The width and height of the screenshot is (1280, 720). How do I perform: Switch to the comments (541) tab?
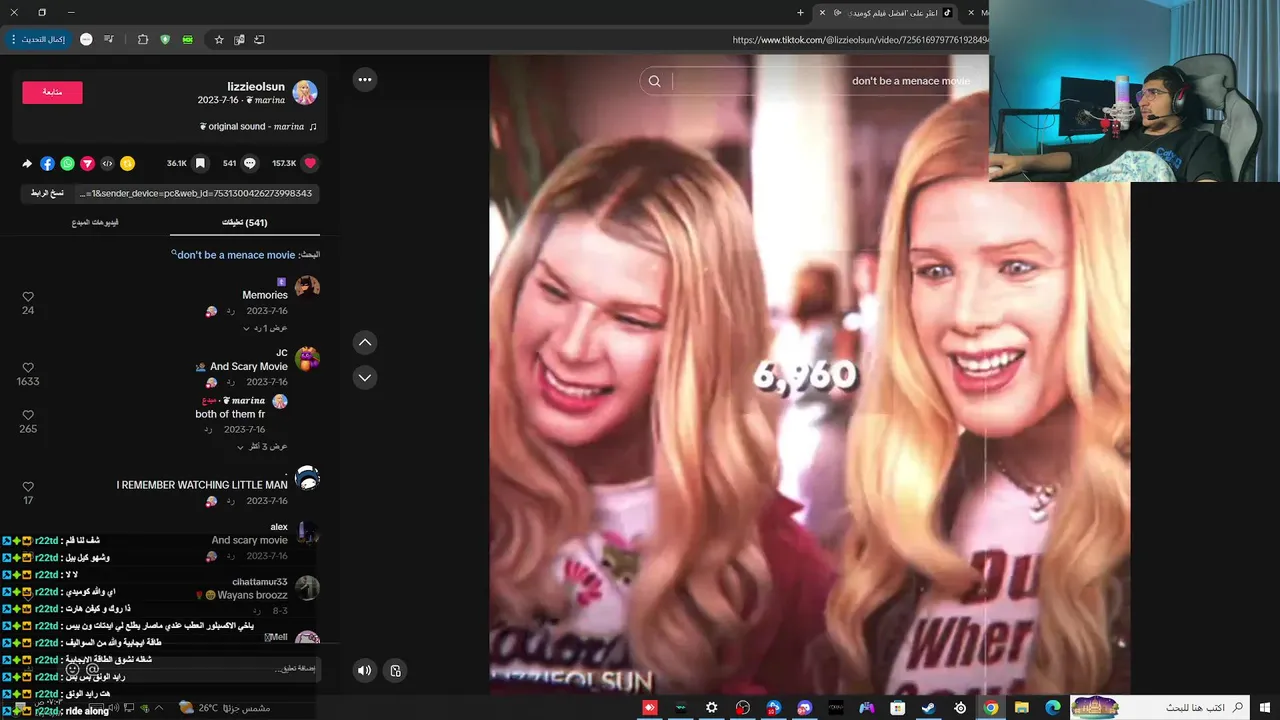pyautogui.click(x=245, y=222)
